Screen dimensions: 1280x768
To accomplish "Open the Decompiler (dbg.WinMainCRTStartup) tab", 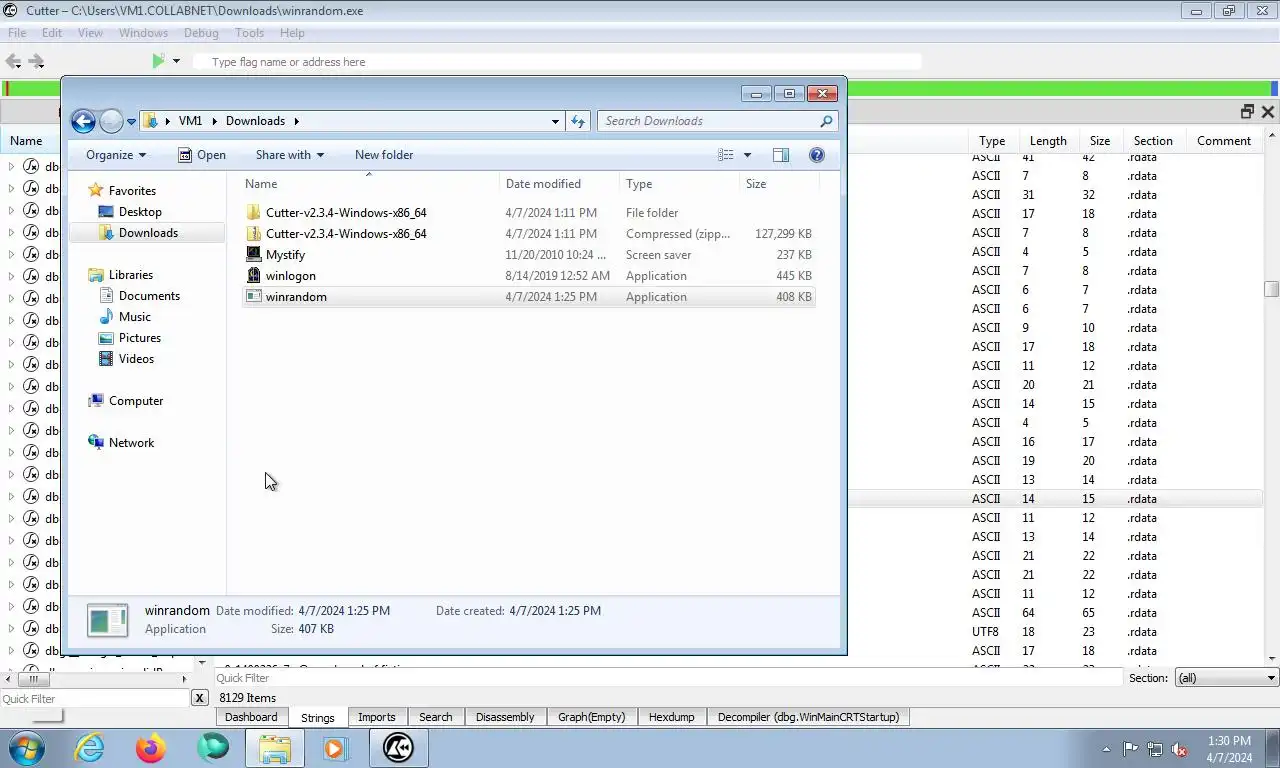I will 808,717.
